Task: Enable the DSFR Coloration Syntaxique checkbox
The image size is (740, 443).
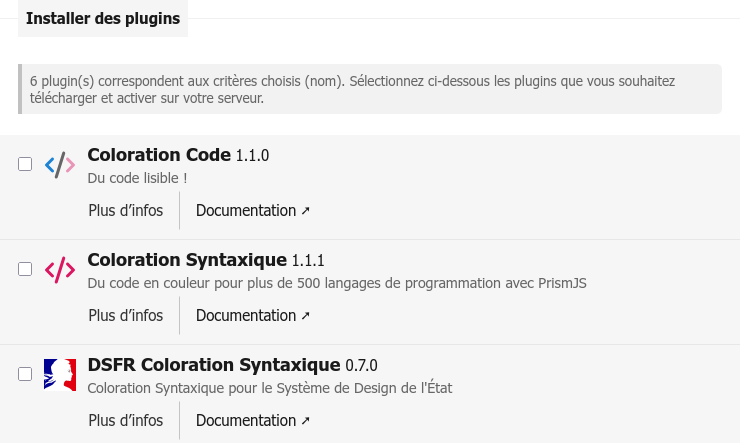Action: (x=25, y=374)
